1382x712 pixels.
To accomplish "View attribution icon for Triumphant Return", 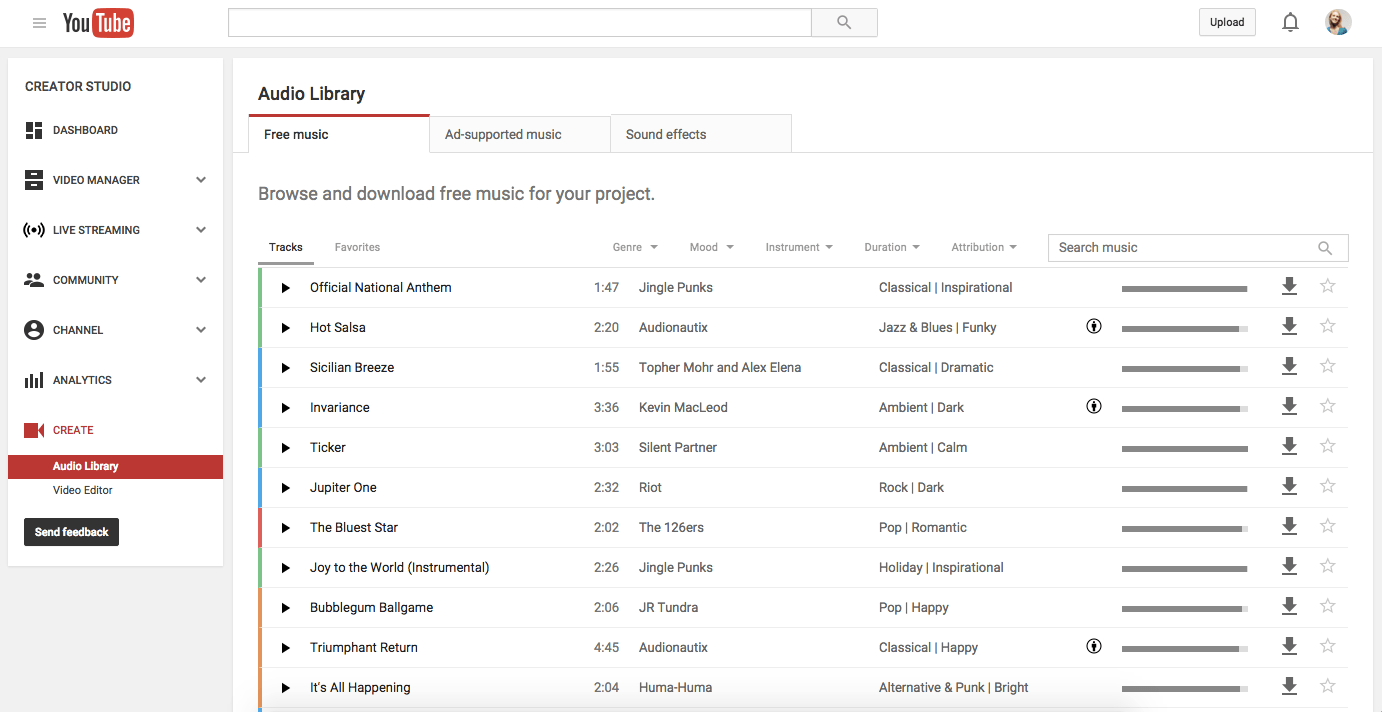I will [x=1094, y=646].
